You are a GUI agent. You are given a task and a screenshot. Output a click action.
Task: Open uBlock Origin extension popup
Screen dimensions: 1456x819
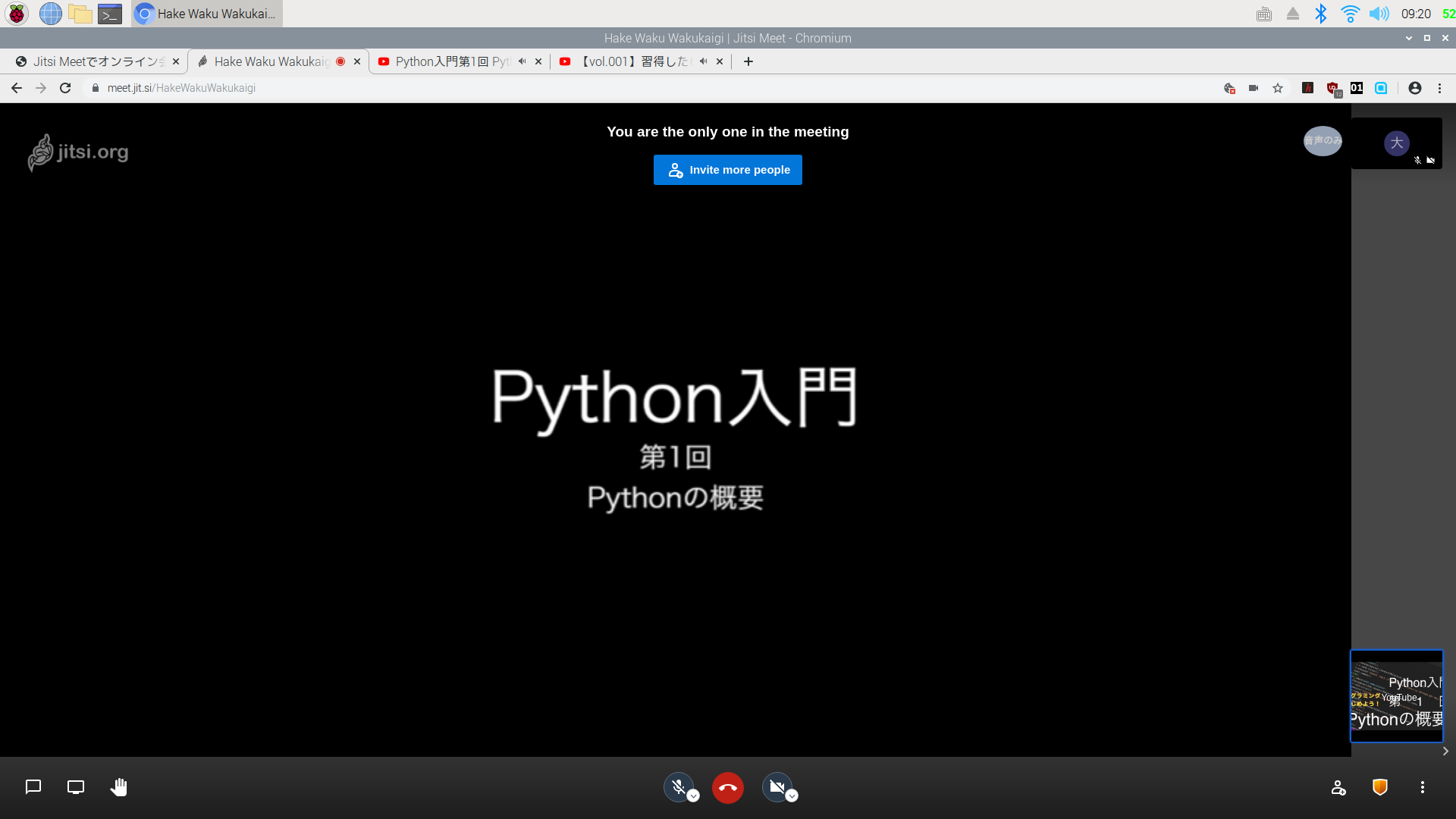click(x=1333, y=89)
